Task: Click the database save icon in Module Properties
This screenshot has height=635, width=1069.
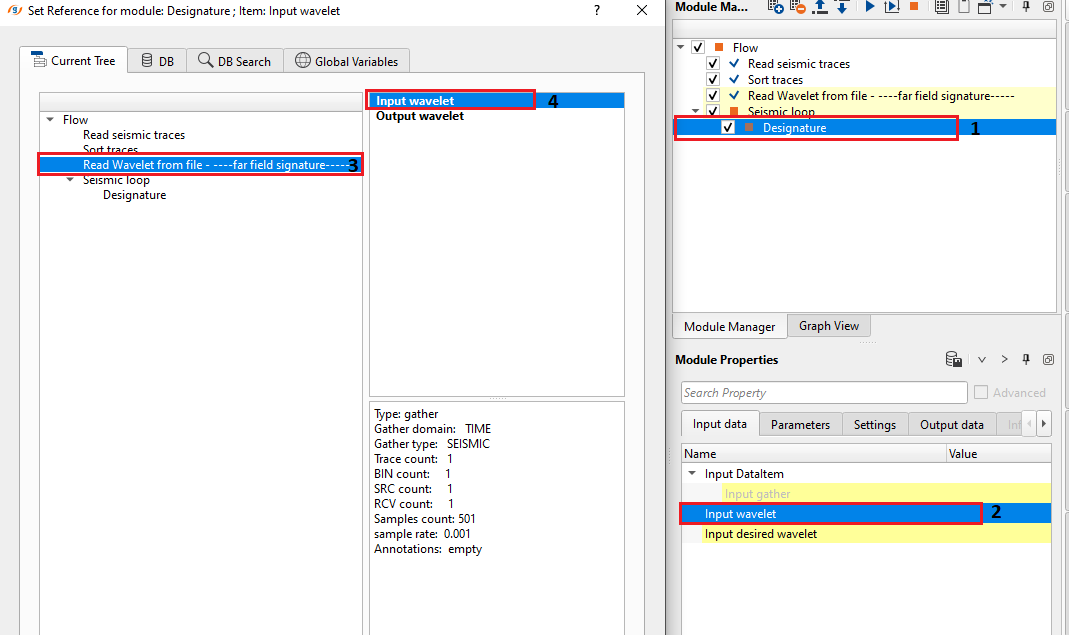Action: 953,360
